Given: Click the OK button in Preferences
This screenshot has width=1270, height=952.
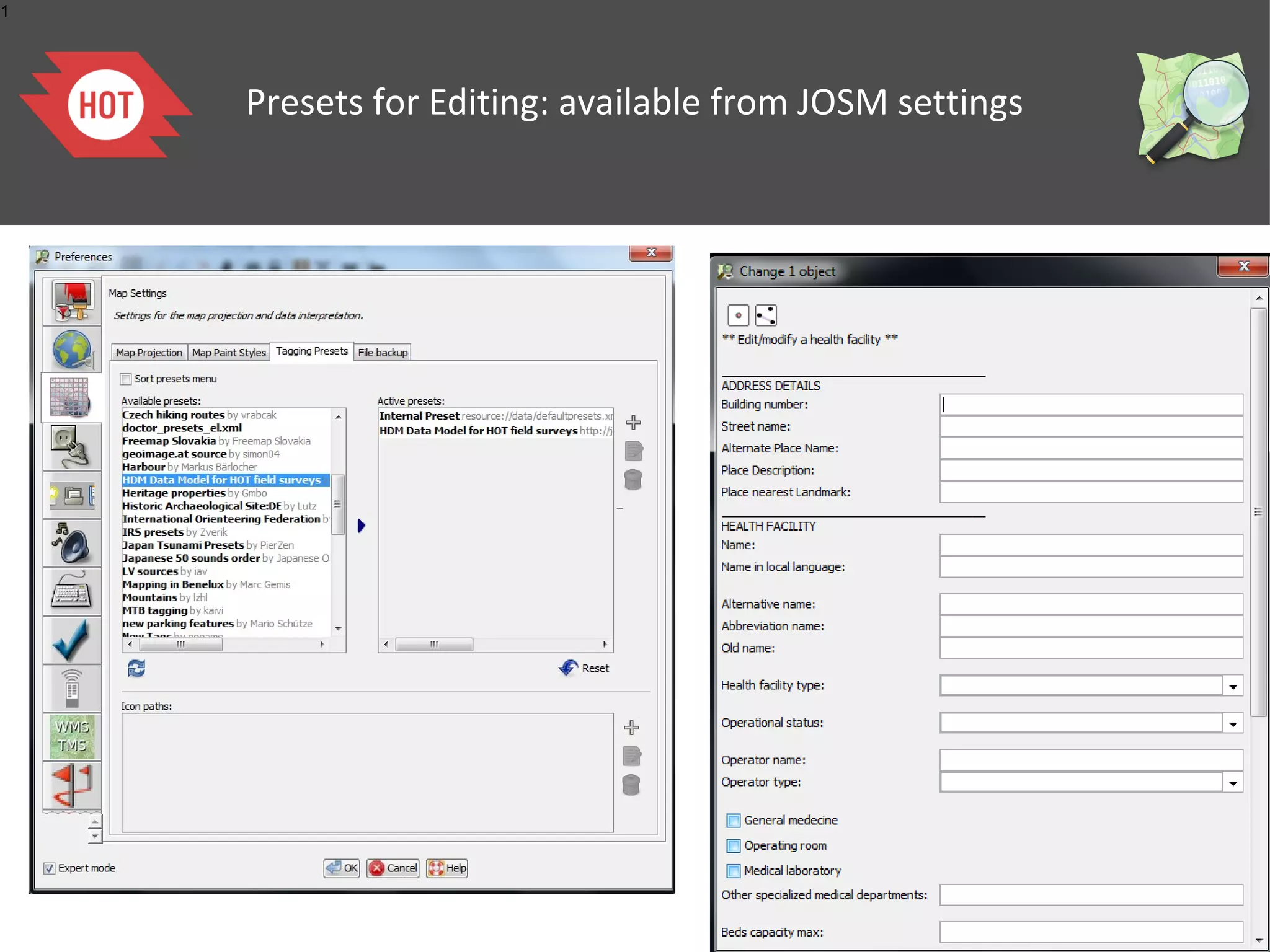Looking at the screenshot, I should (342, 868).
